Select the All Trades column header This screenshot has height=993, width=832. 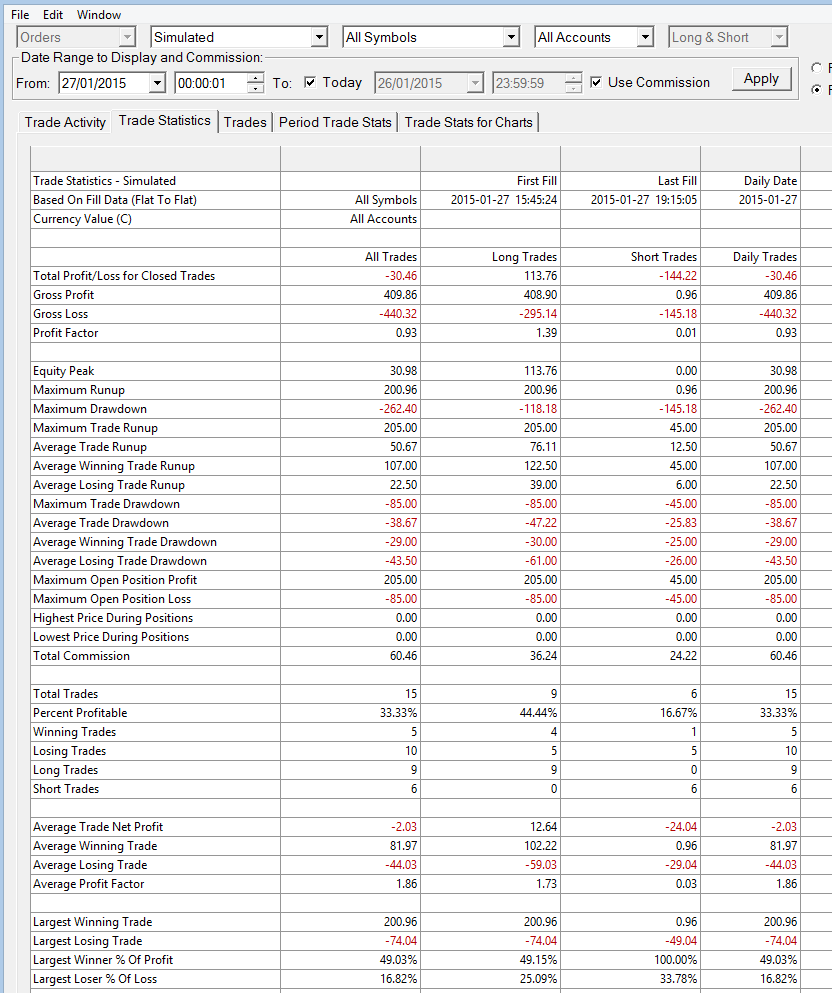pos(391,256)
